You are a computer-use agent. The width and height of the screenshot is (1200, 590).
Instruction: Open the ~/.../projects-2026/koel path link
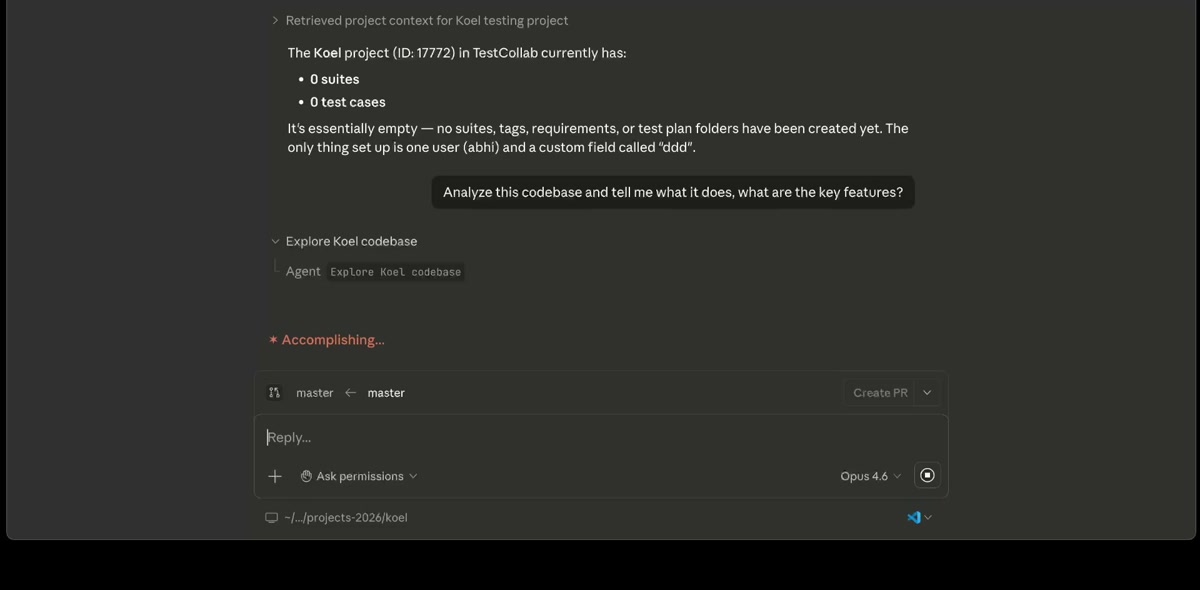346,517
